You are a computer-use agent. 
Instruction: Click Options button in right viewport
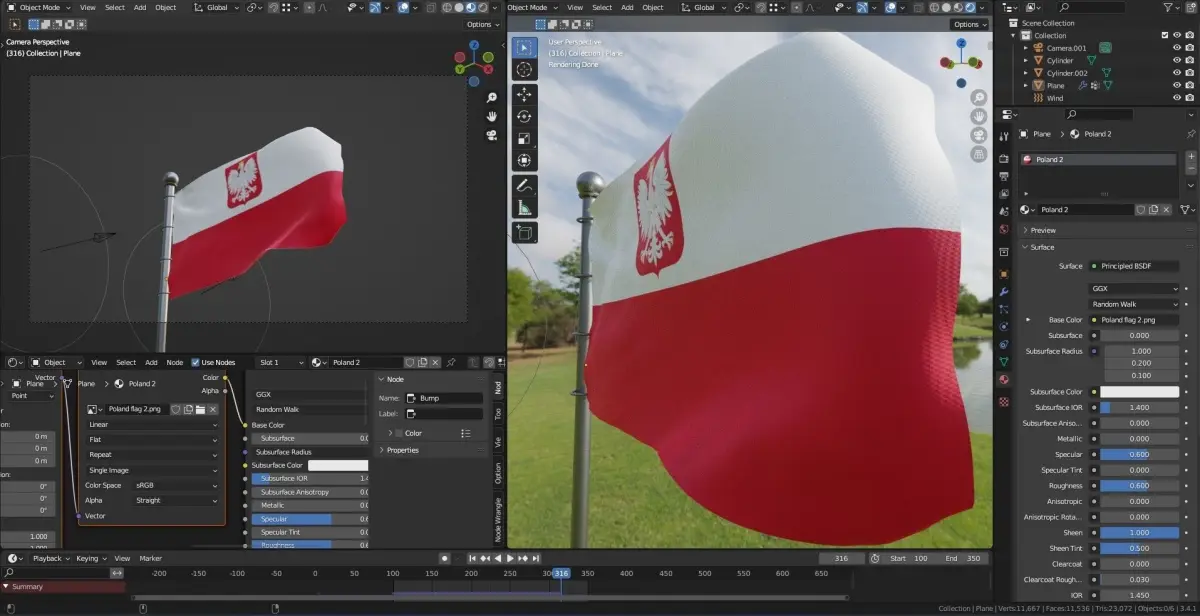click(x=969, y=24)
